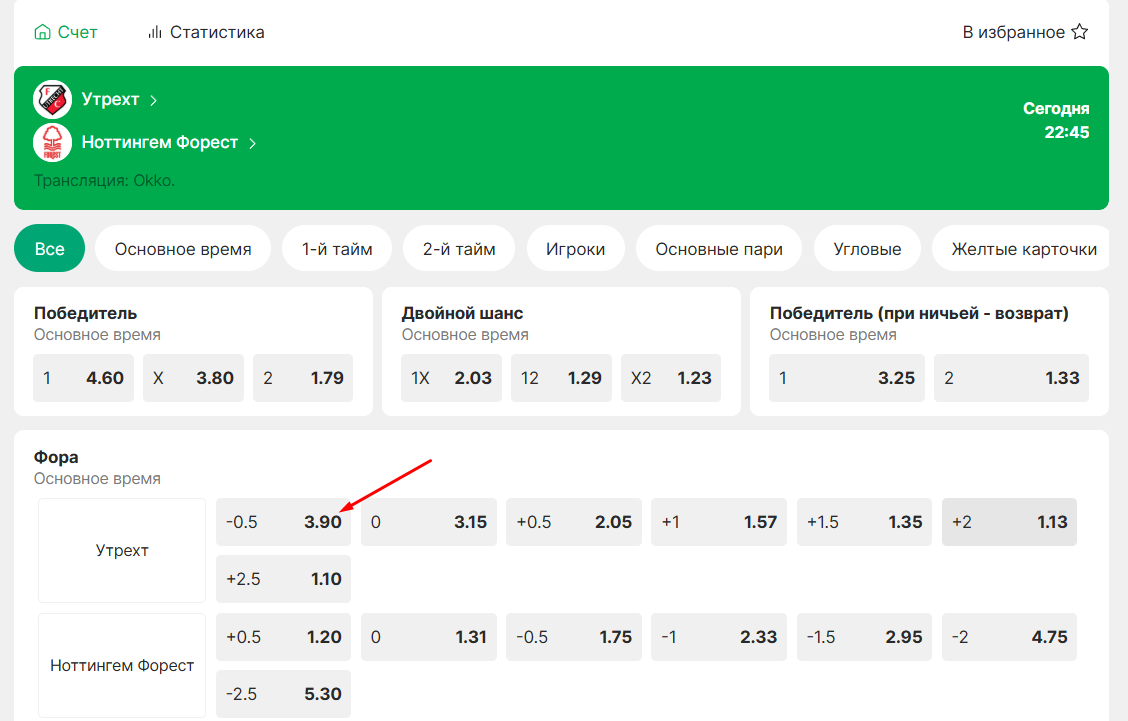Choose Утрехт handicap -0.5 at 3.90

pyautogui.click(x=283, y=522)
